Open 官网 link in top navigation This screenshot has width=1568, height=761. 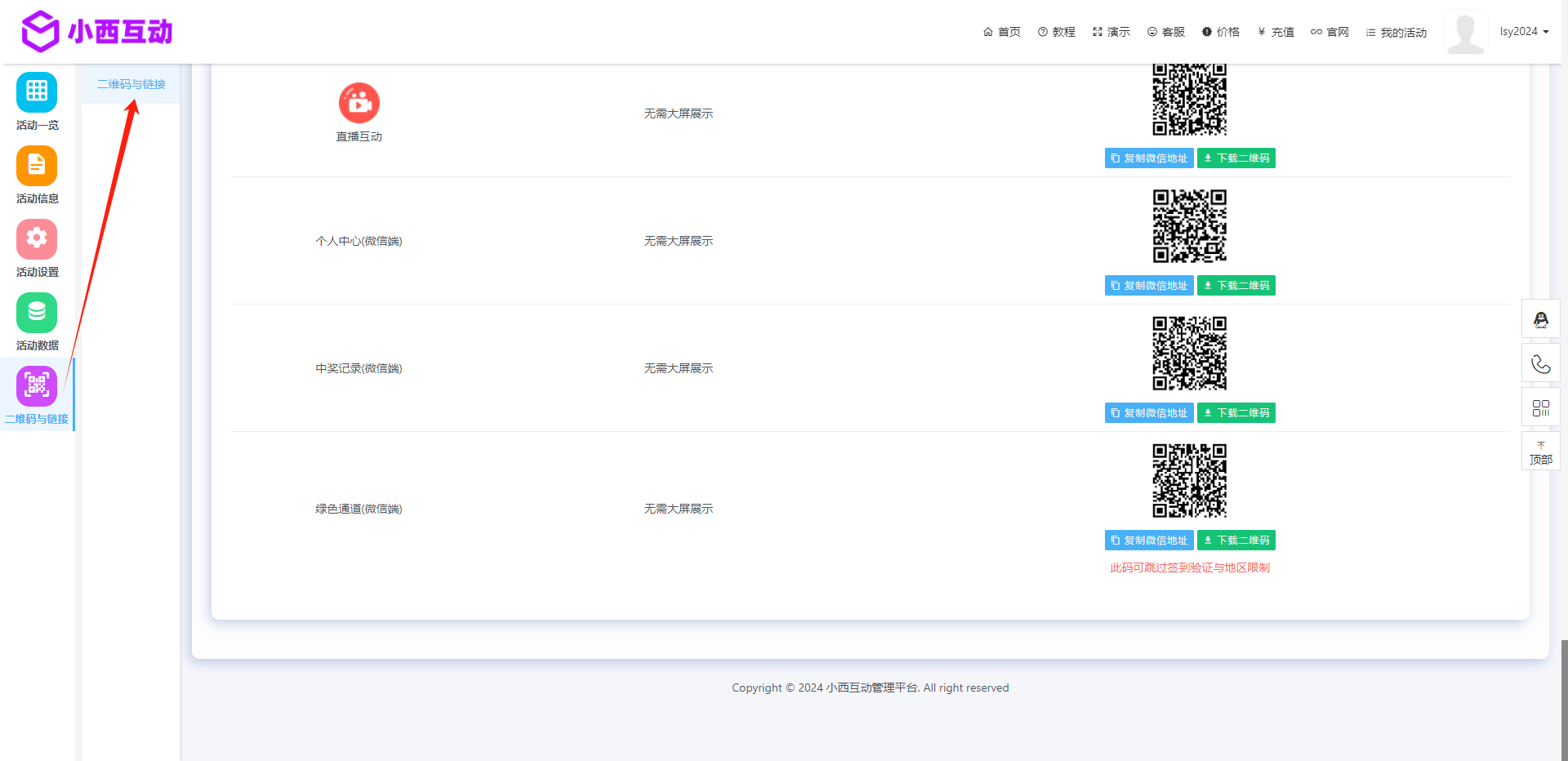(x=1330, y=32)
